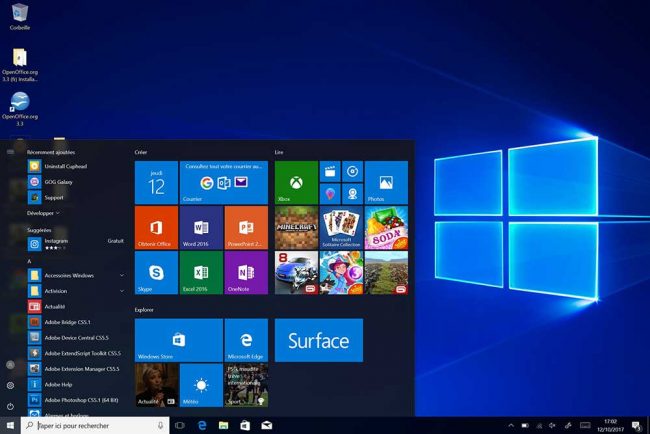Open the Sport news tile

[246, 385]
